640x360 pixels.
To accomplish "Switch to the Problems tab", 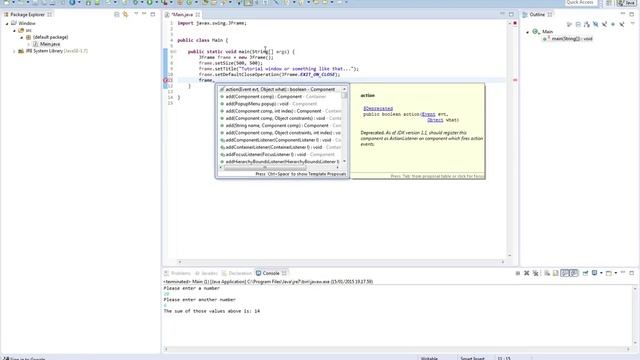I will click(x=177, y=273).
